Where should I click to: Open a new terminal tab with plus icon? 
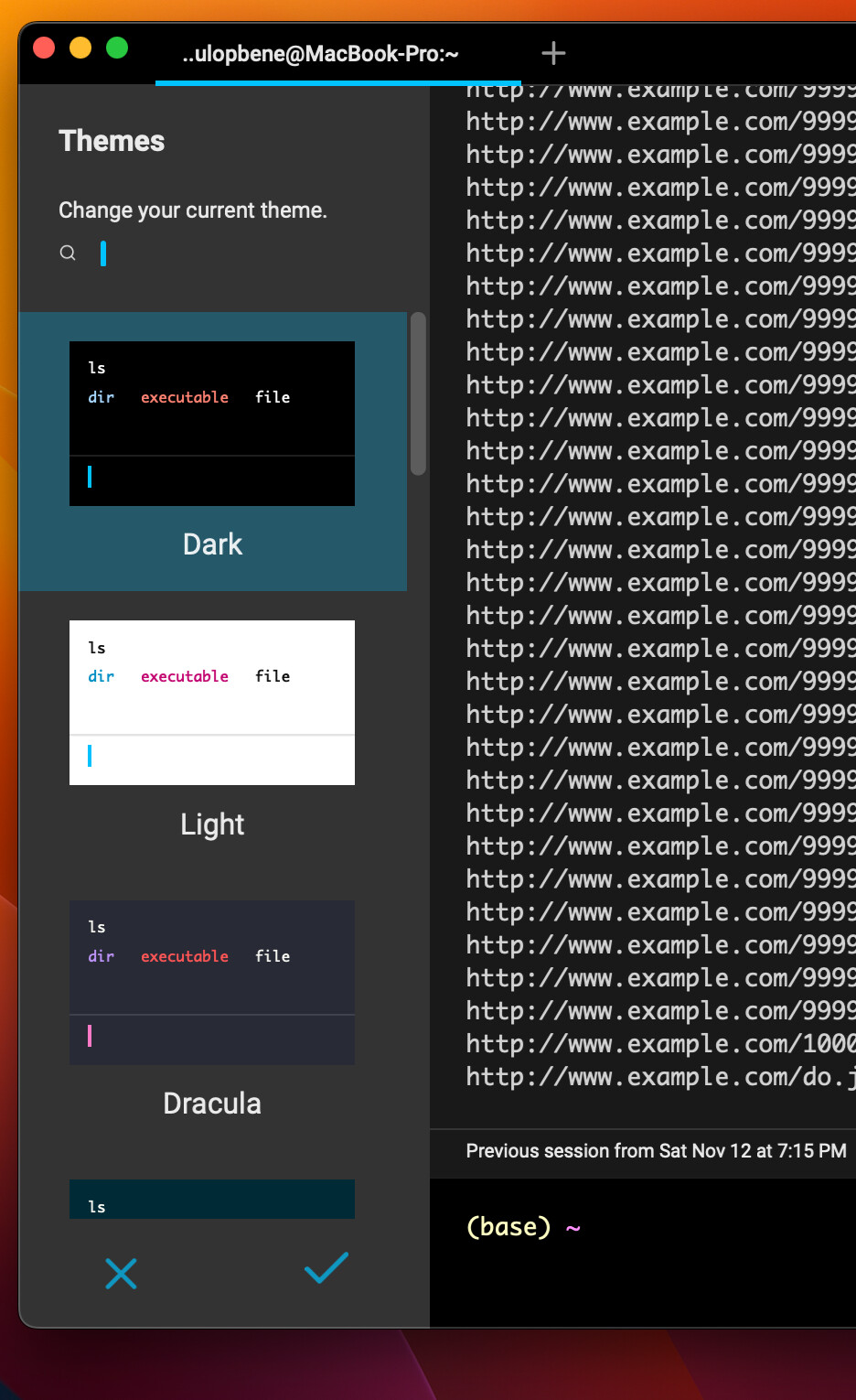[553, 53]
